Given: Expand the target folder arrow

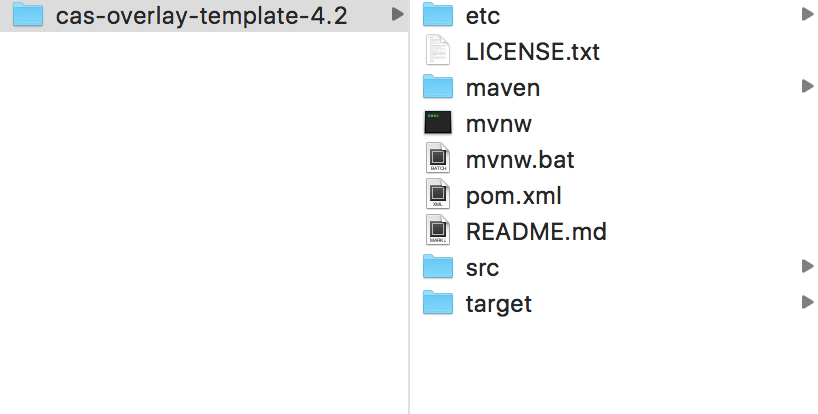Looking at the screenshot, I should point(807,303).
